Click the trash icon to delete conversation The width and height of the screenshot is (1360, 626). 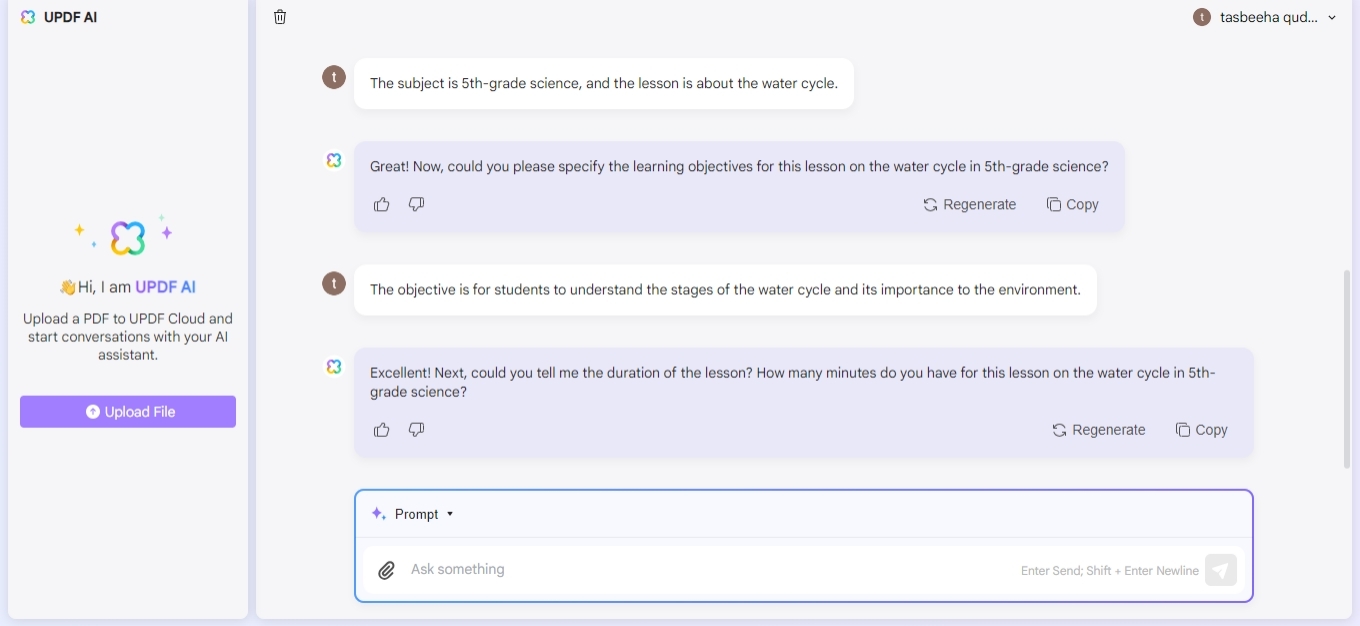[x=280, y=17]
